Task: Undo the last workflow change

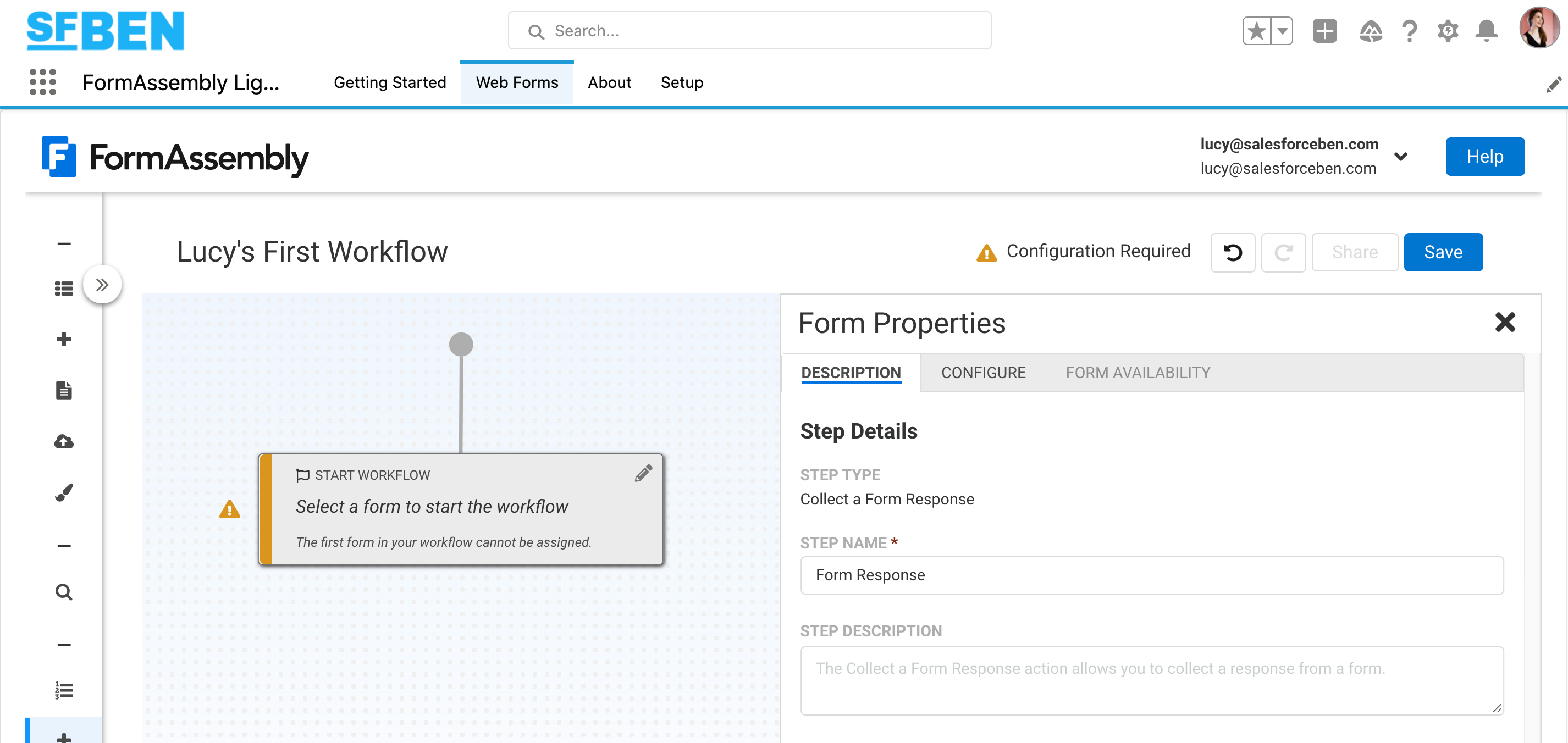Action: point(1233,252)
